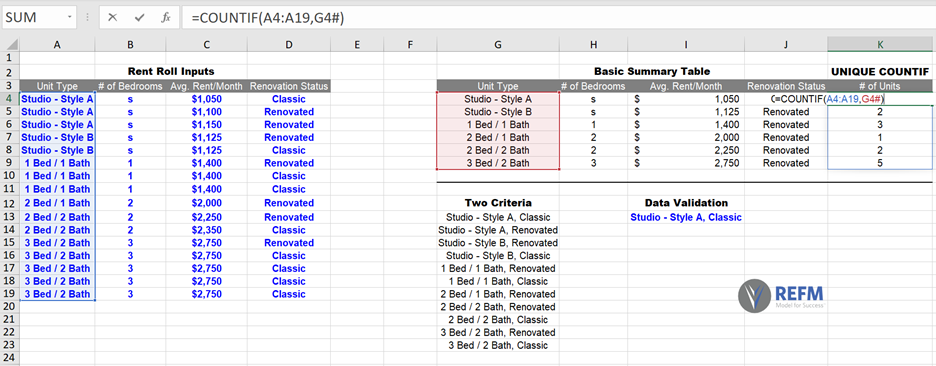
Task: Select column A header
Action: [57, 45]
